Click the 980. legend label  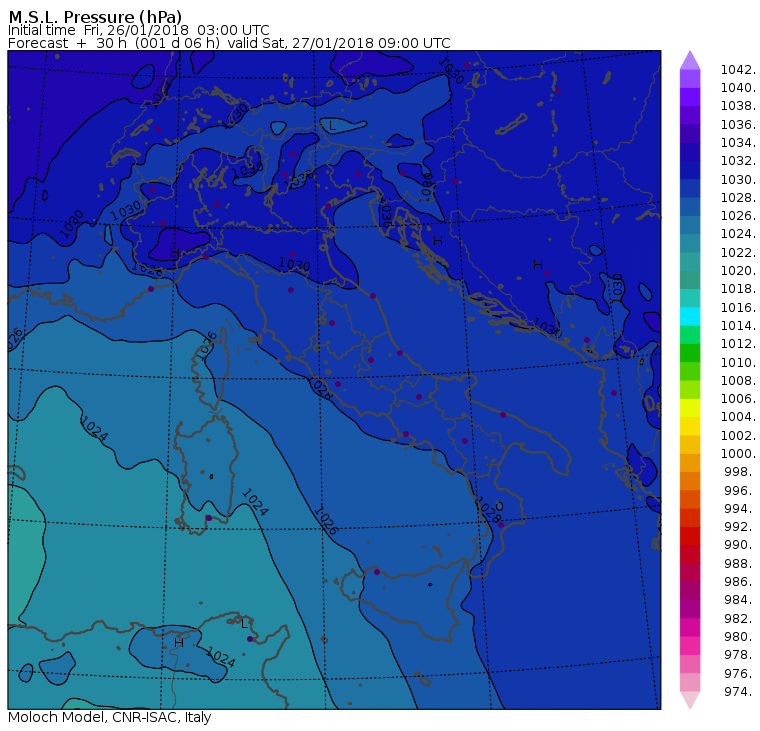740,636
